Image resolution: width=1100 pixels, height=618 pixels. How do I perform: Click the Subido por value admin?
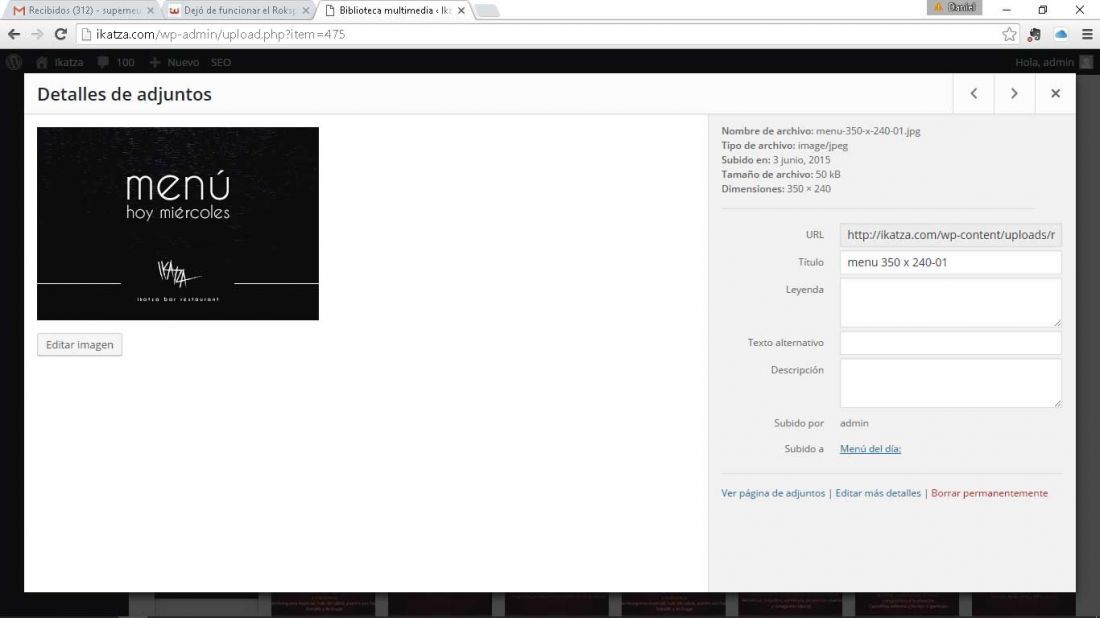point(854,423)
